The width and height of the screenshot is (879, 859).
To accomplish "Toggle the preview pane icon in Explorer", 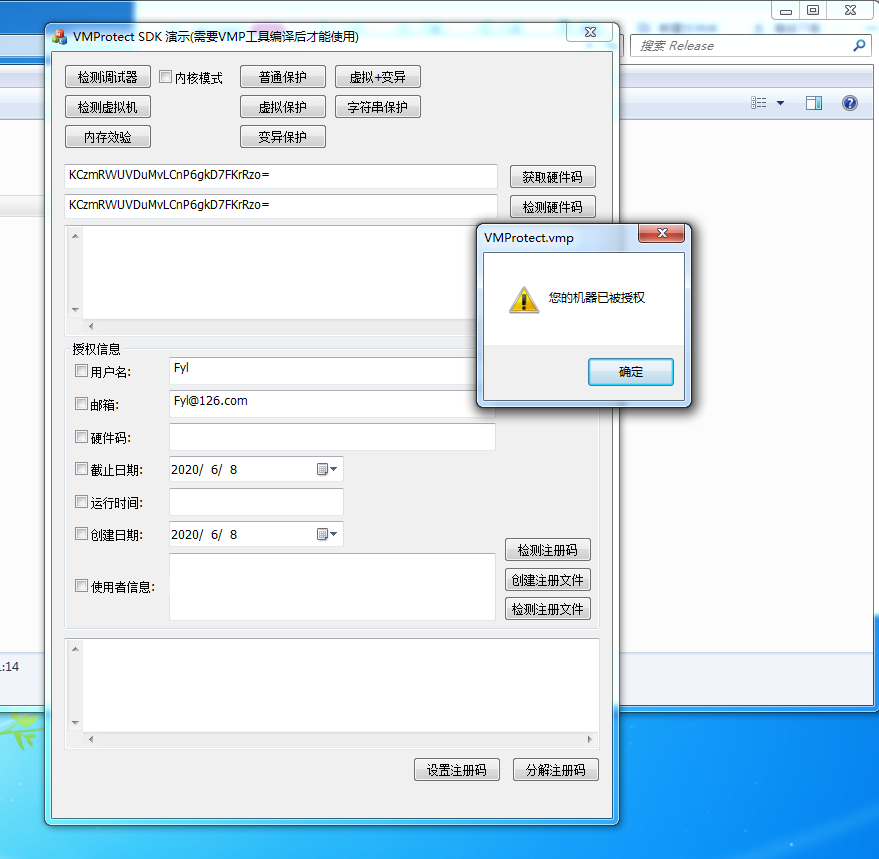I will tap(814, 103).
